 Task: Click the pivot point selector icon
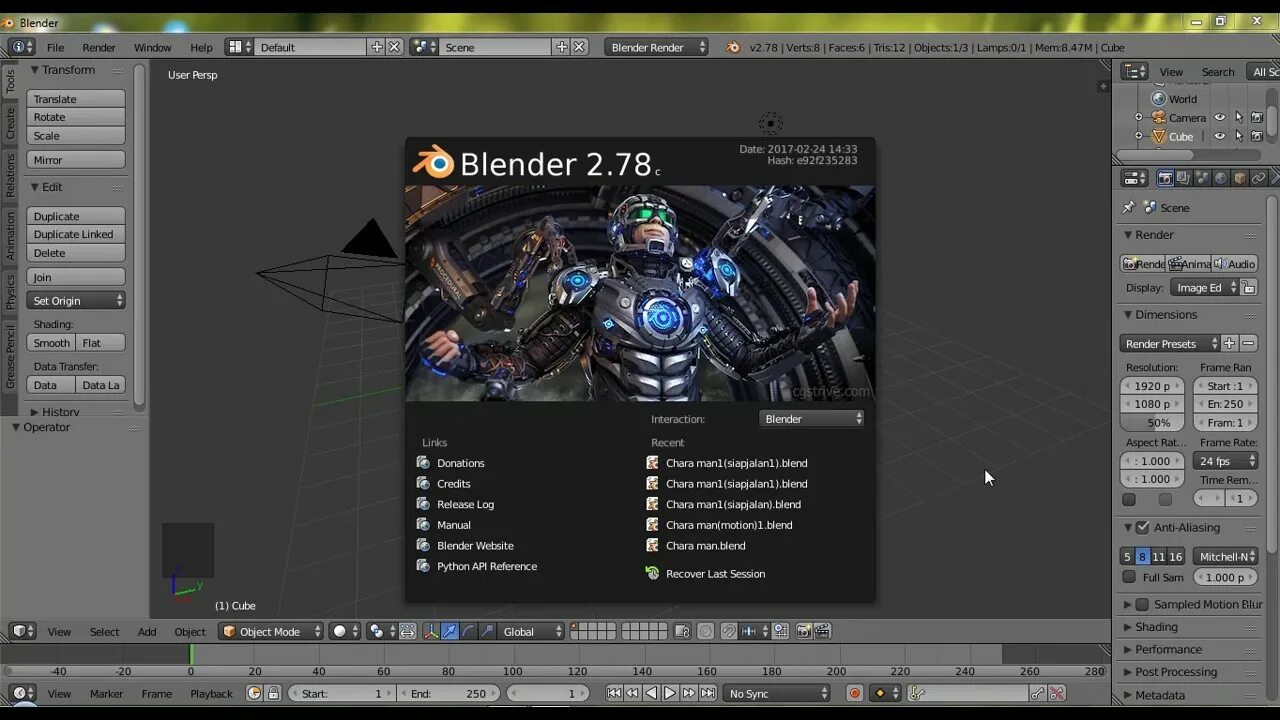[380, 631]
